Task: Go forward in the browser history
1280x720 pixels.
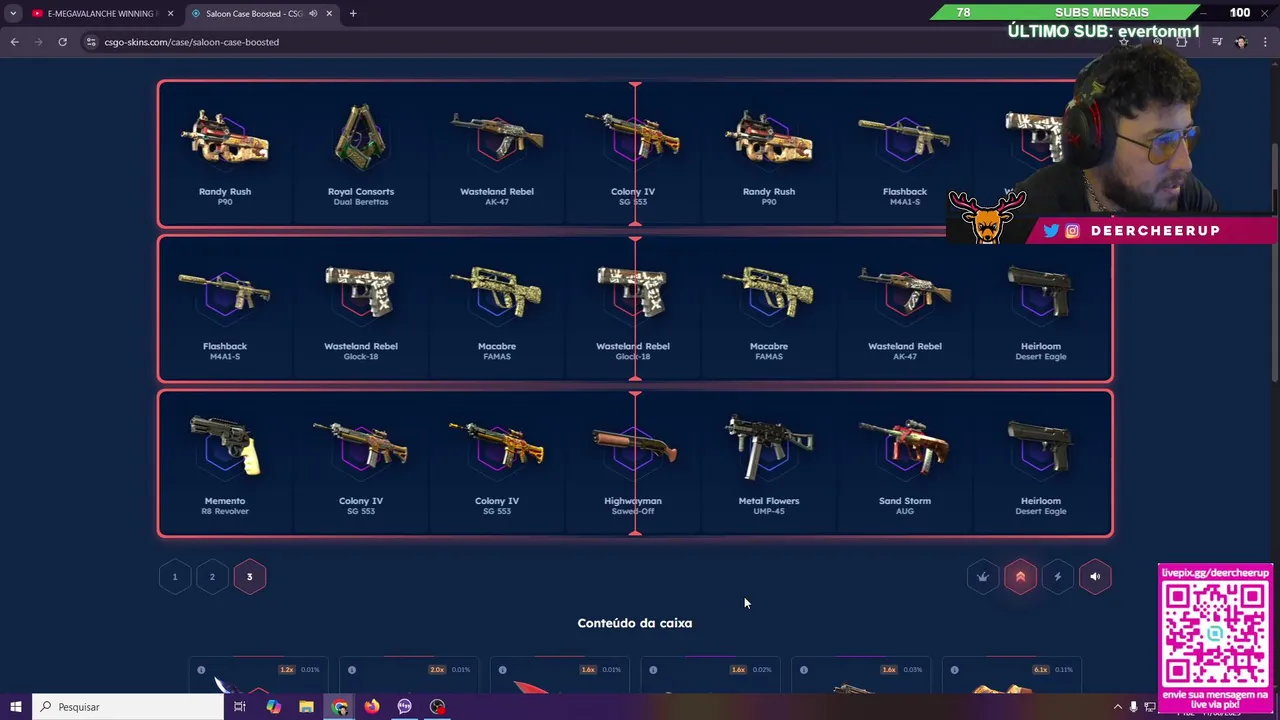Action: click(x=38, y=42)
